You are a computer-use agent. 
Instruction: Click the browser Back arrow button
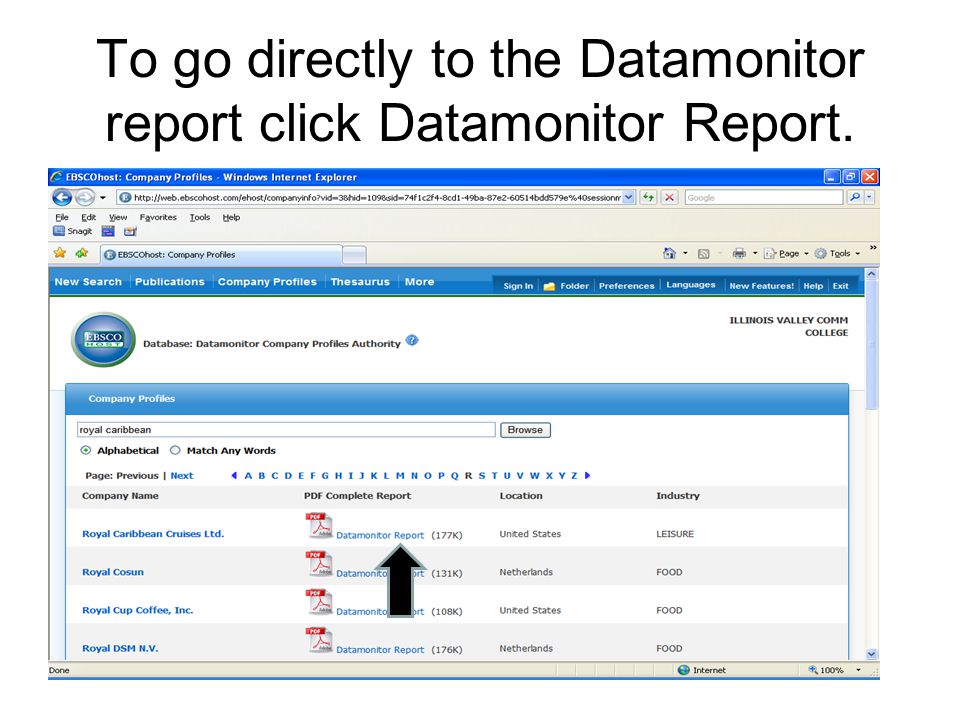pyautogui.click(x=62, y=197)
